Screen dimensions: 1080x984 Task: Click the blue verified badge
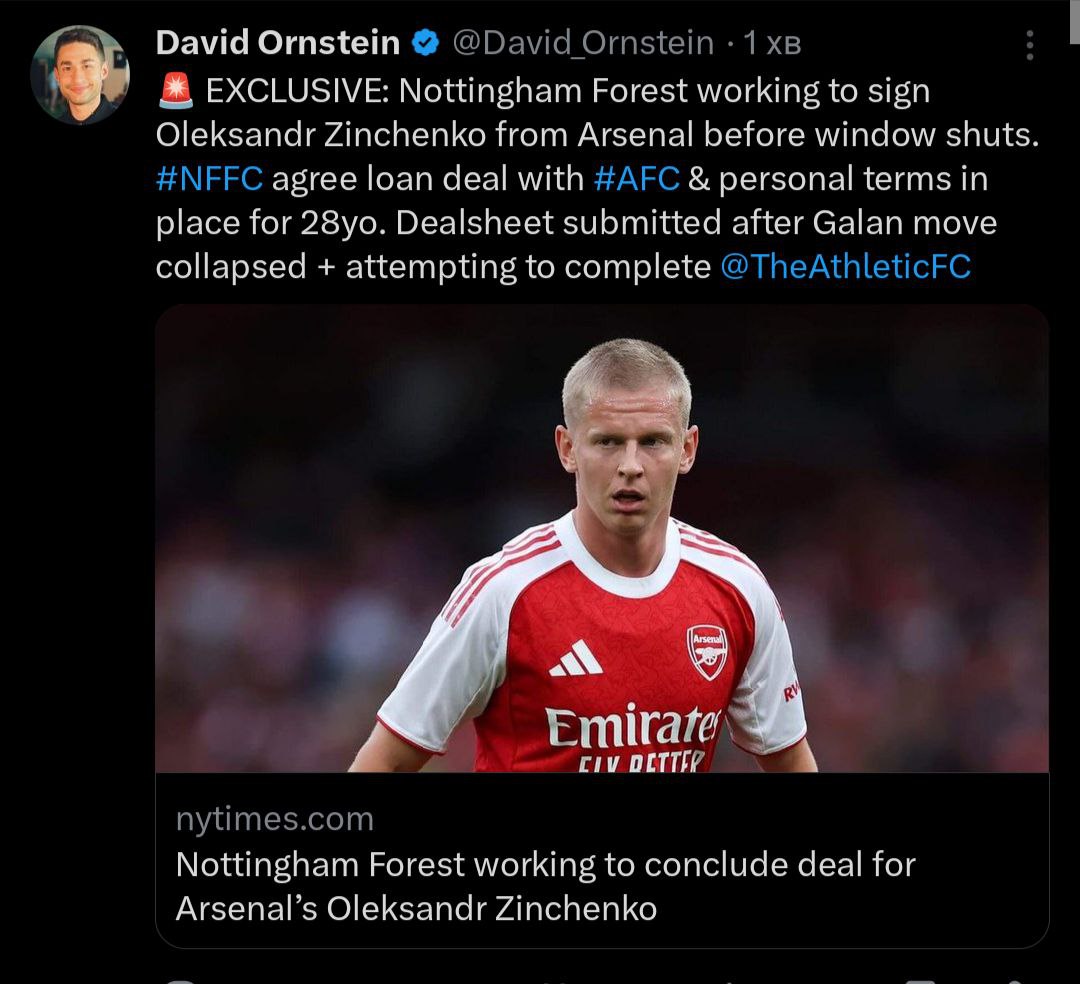click(427, 43)
